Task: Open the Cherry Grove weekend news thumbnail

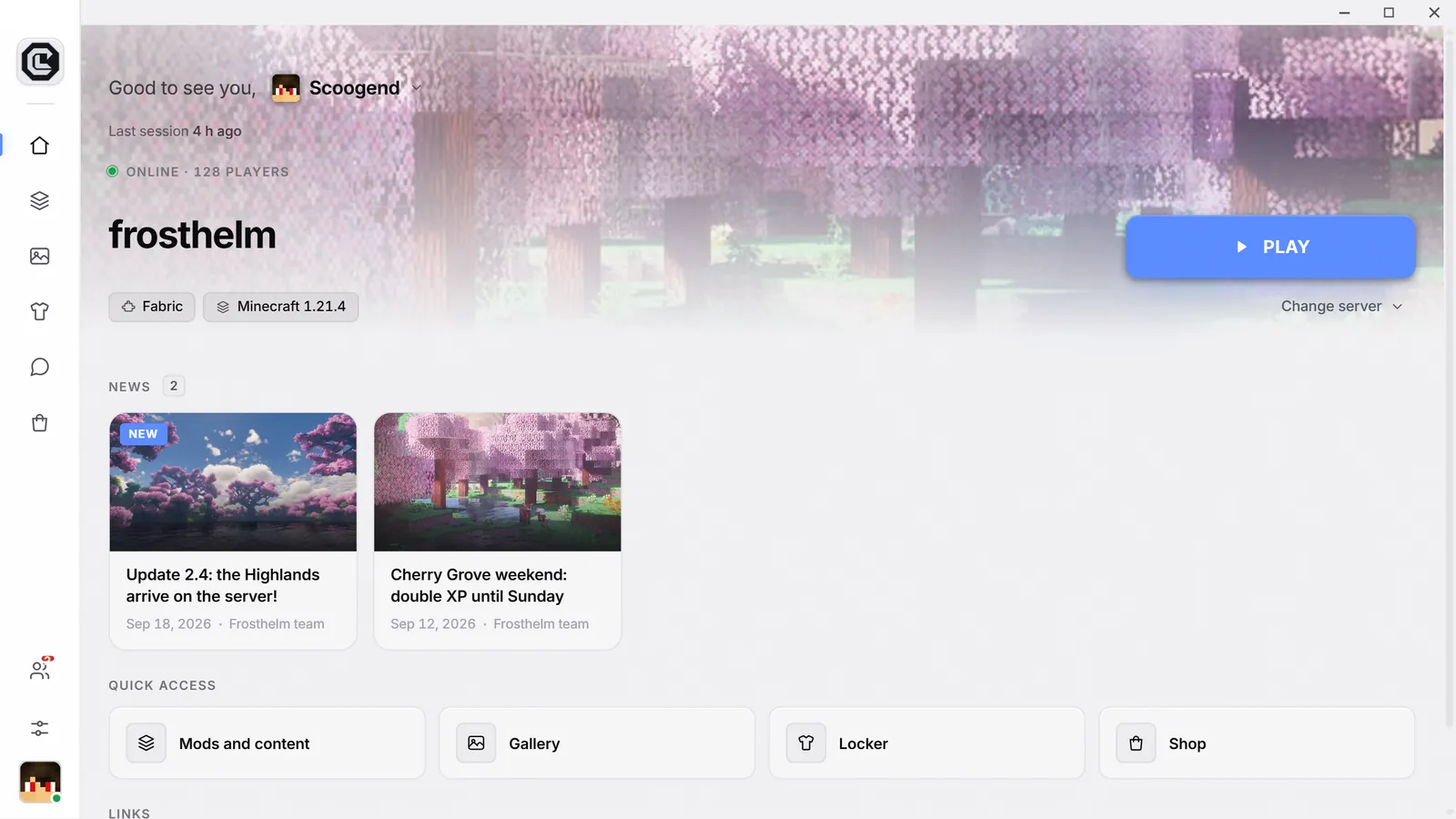Action: 498,482
